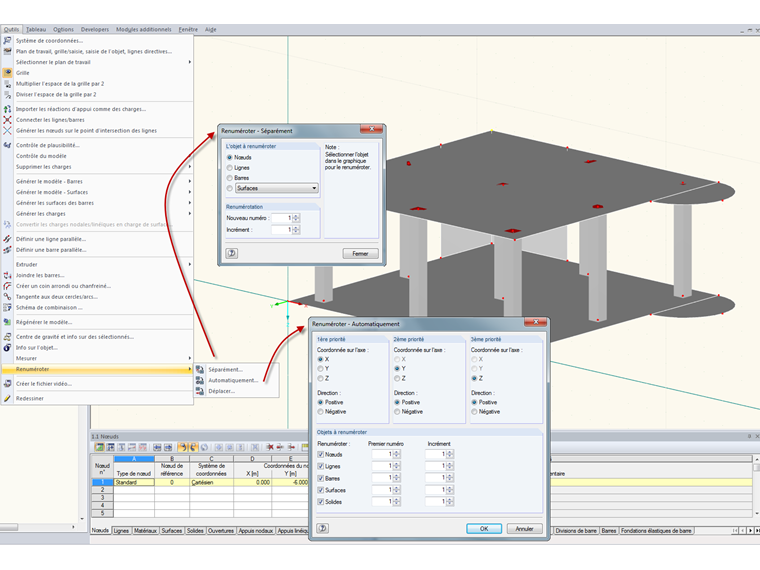This screenshot has width=760, height=570.
Task: Choose Z axis for 1ère priorité
Action: pos(320,378)
